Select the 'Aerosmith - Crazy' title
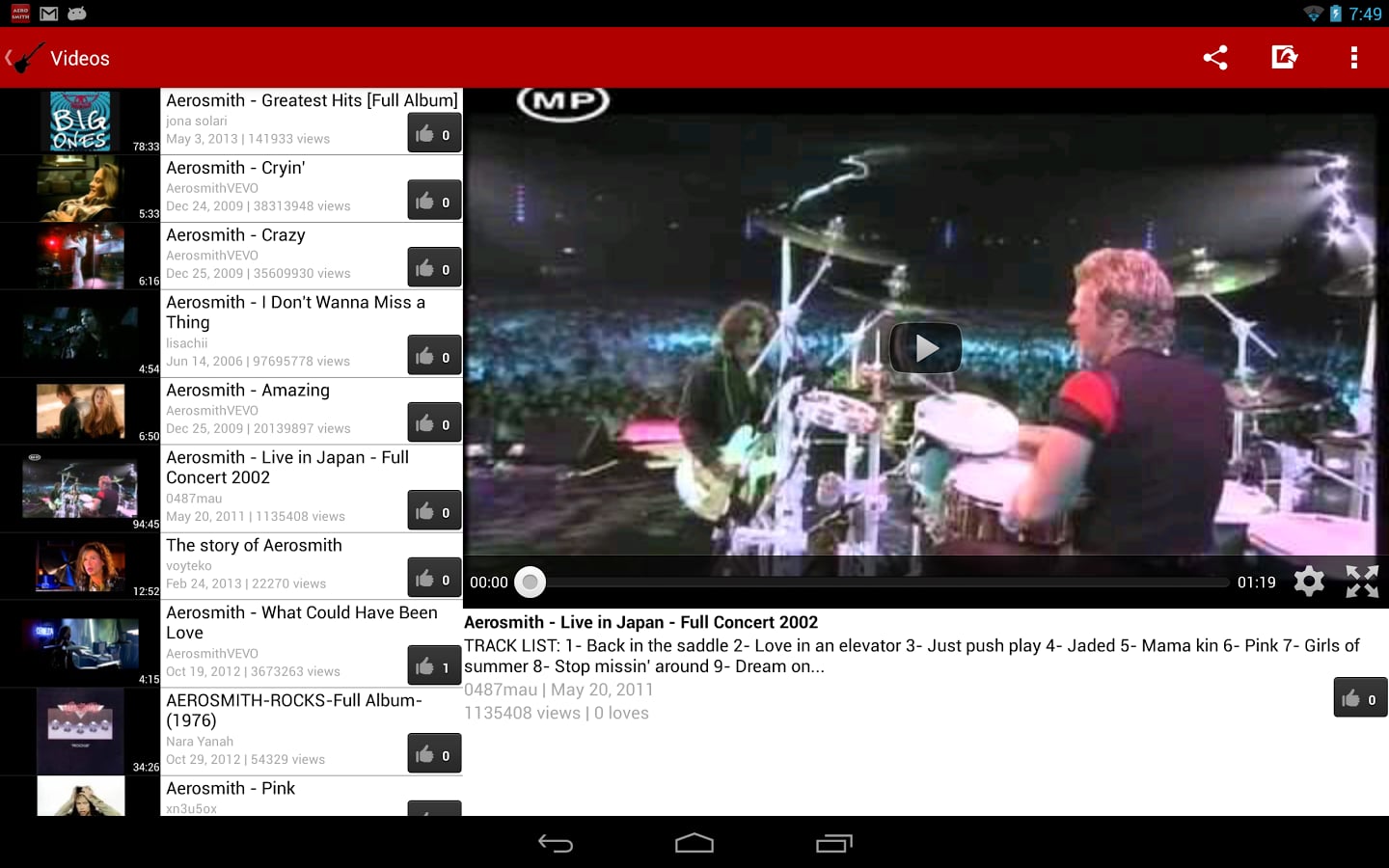 click(x=235, y=235)
